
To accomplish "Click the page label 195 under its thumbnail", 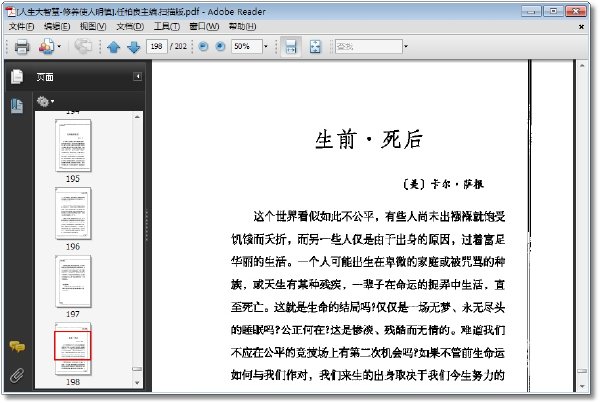I will pyautogui.click(x=73, y=179).
